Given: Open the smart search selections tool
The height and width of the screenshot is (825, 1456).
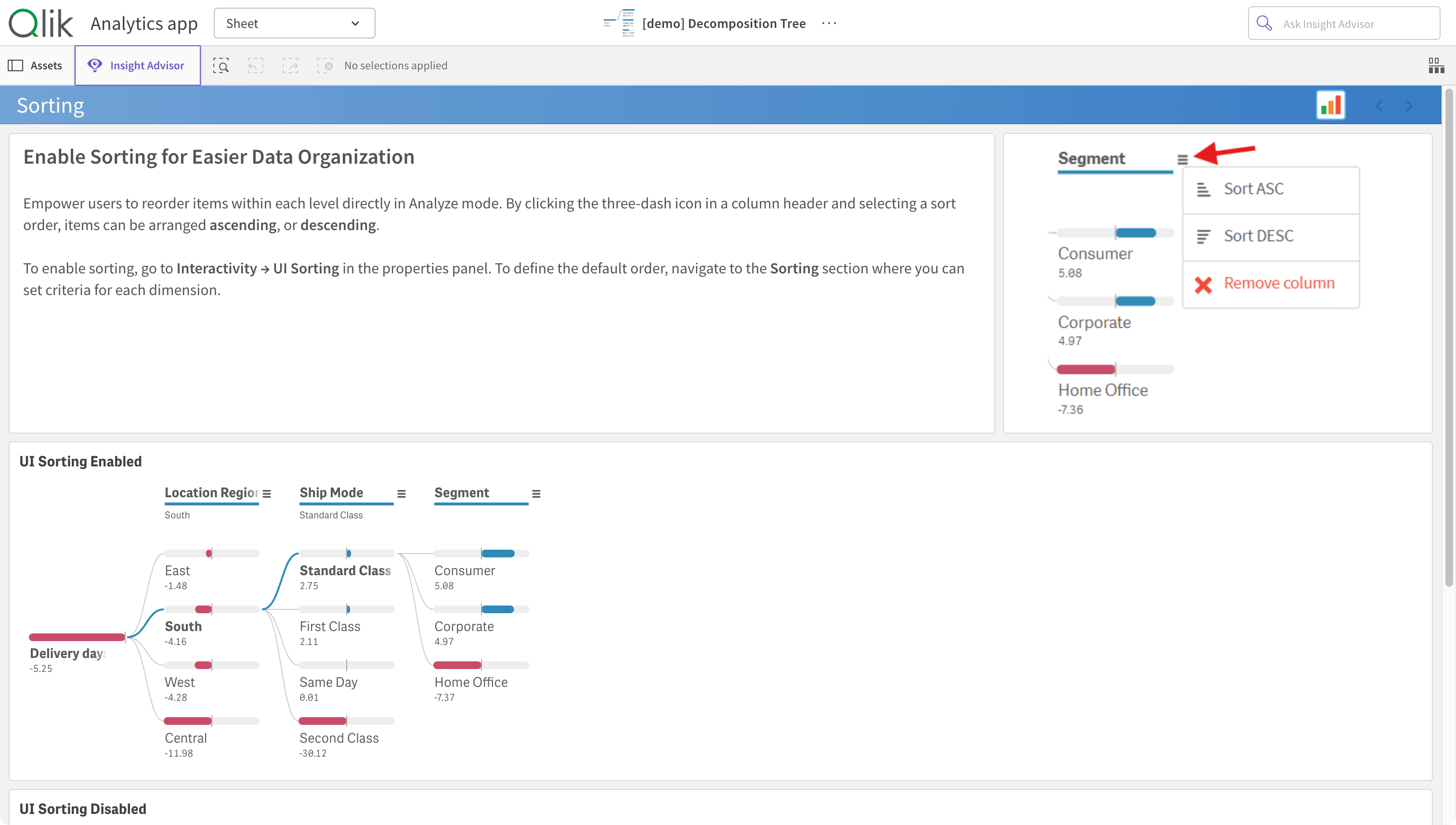Looking at the screenshot, I should click(x=221, y=66).
